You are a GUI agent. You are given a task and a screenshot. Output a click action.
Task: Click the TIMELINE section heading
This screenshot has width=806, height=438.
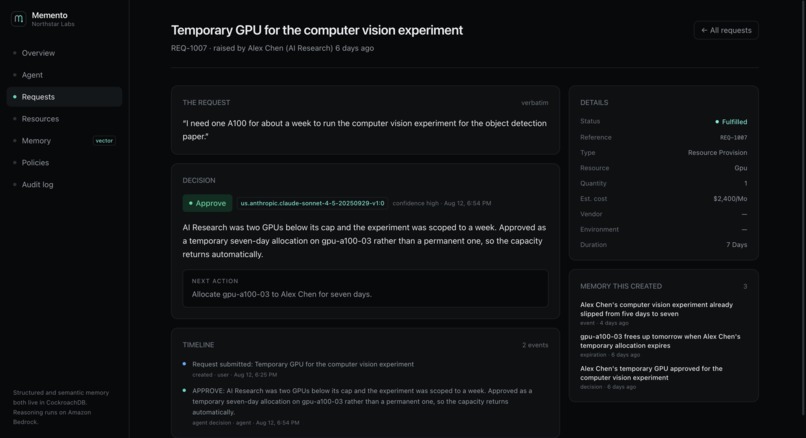point(198,345)
